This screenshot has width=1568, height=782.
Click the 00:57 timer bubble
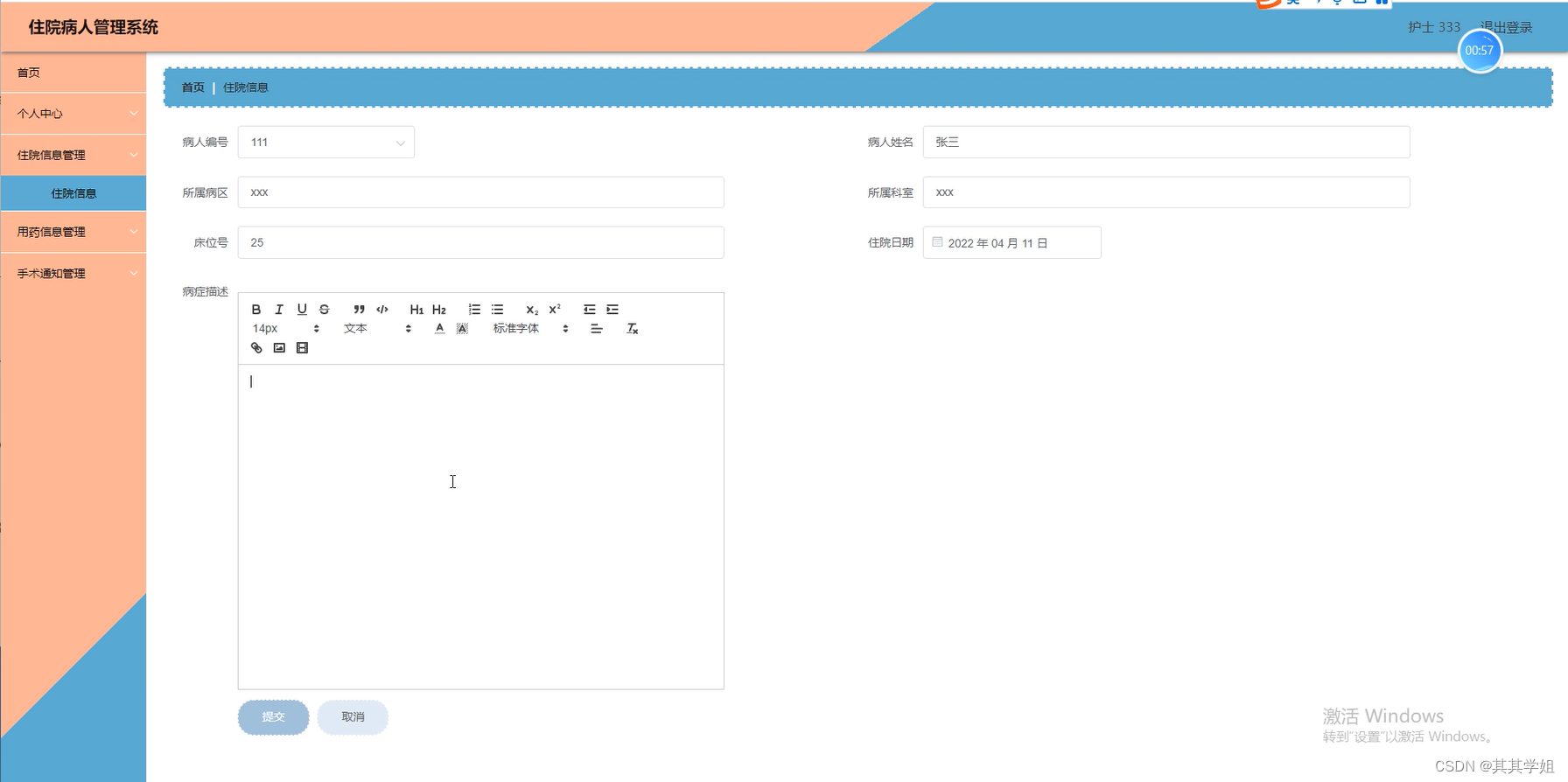point(1480,51)
